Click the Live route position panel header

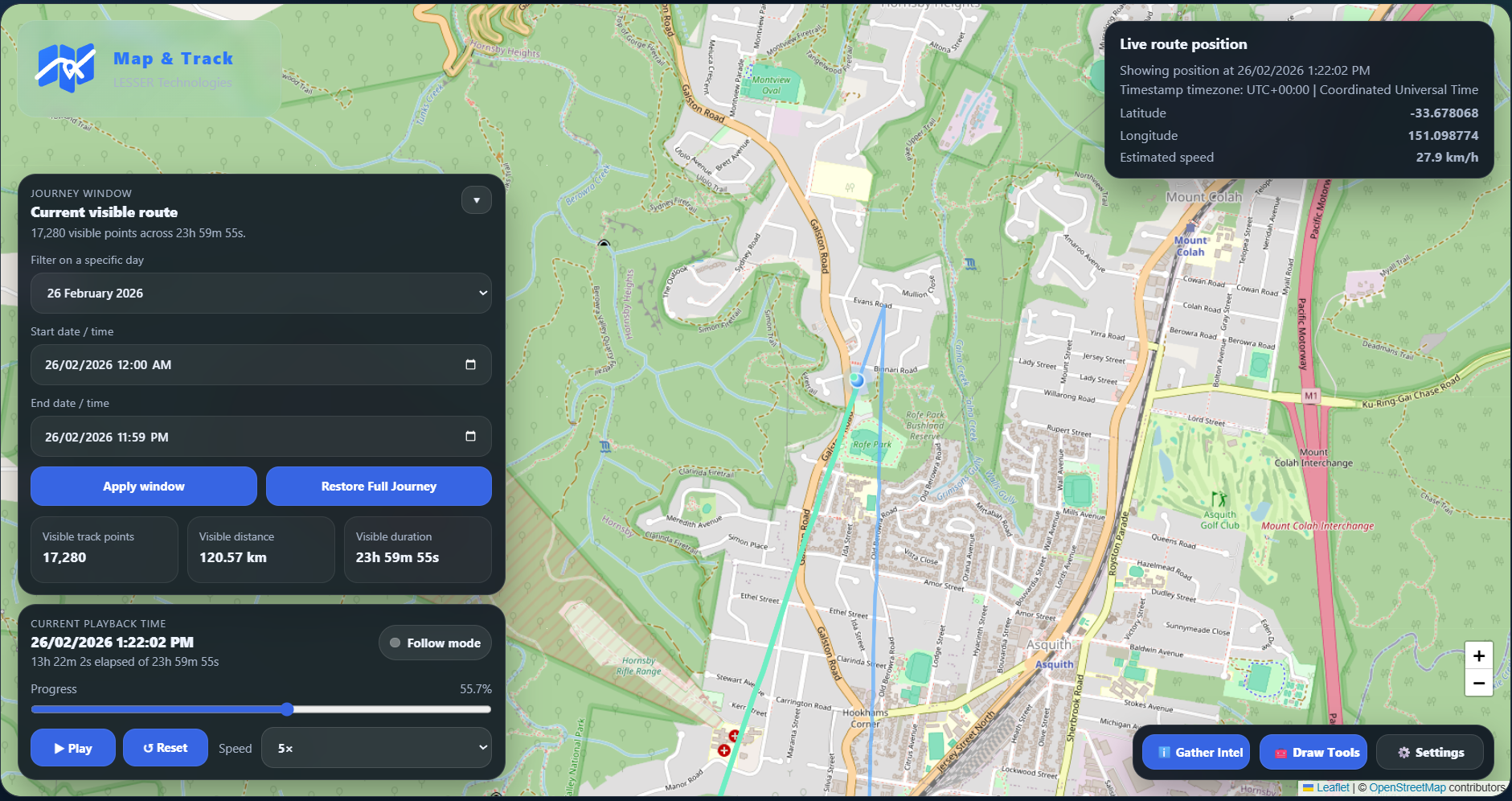click(x=1183, y=43)
